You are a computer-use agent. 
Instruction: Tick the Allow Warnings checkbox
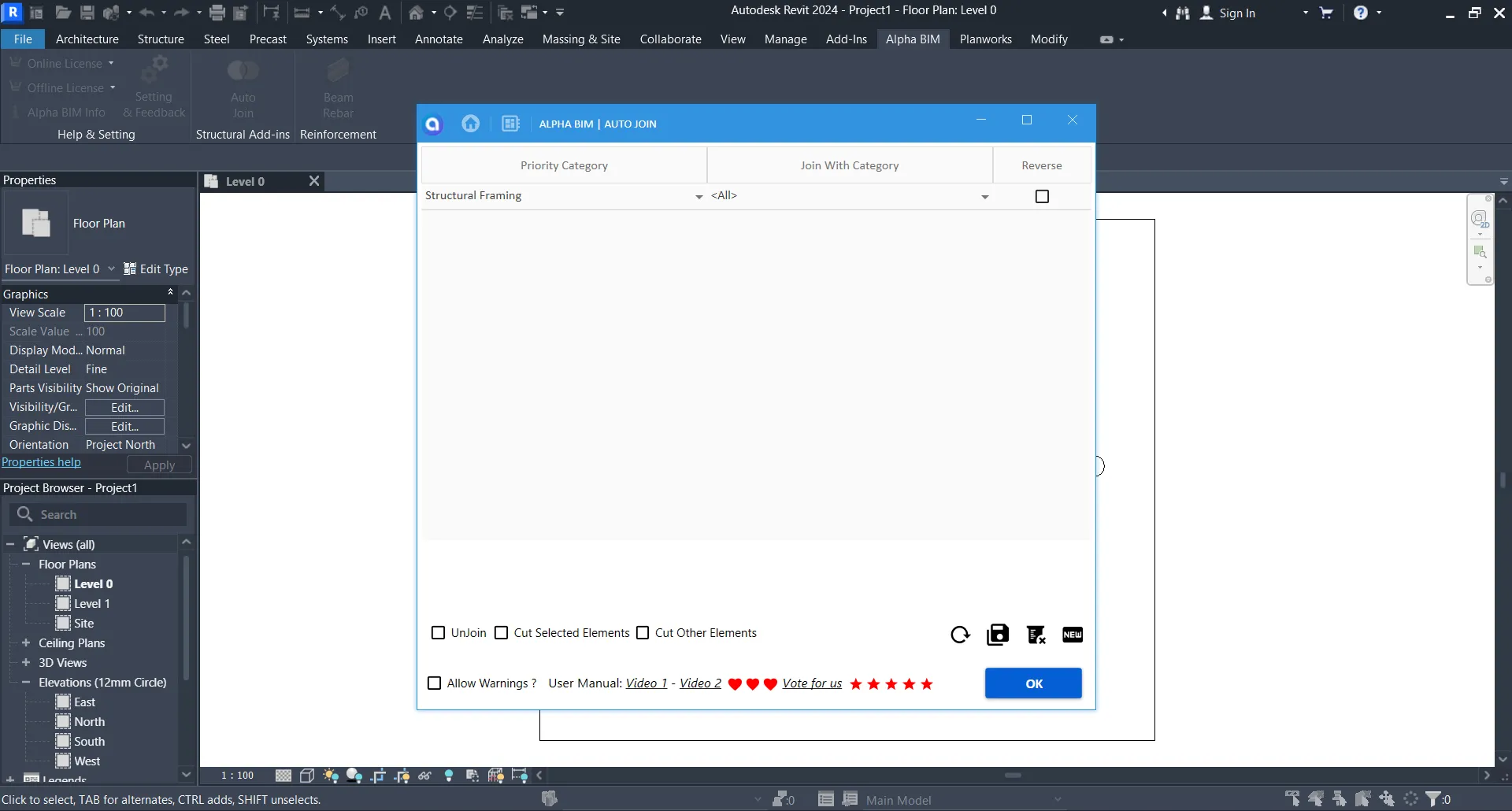[x=434, y=683]
